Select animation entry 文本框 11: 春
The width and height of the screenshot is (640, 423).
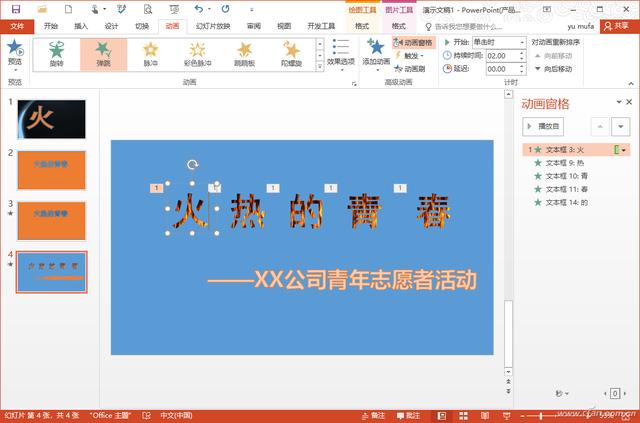(x=576, y=189)
